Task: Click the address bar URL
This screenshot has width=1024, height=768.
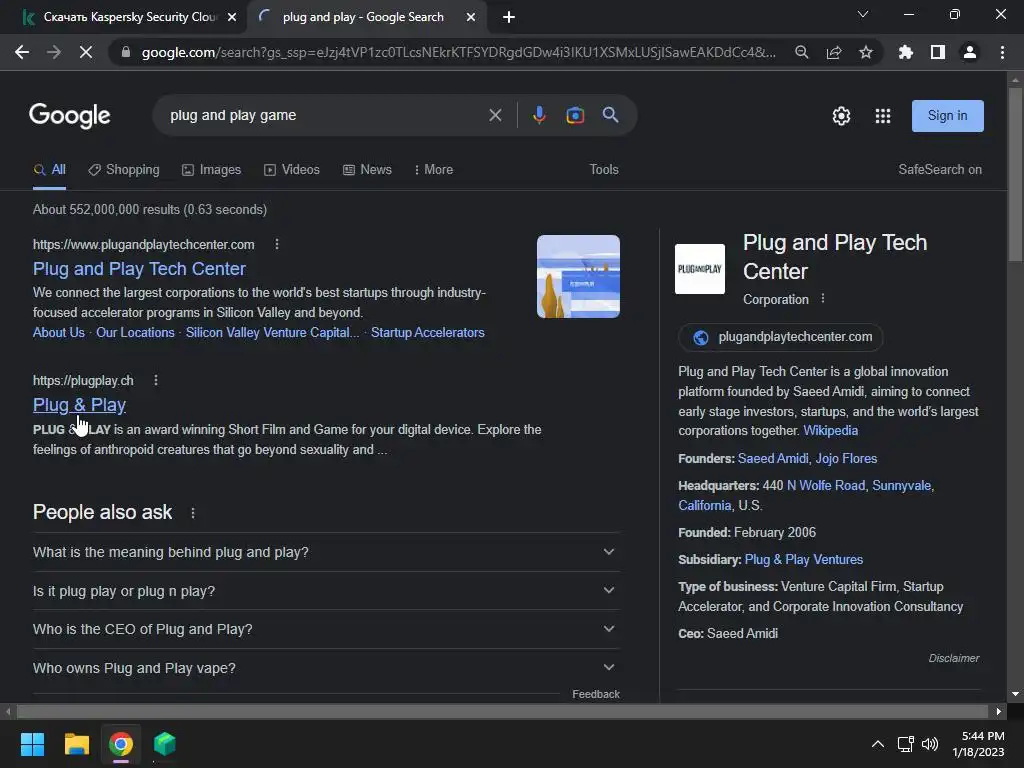Action: pyautogui.click(x=458, y=52)
